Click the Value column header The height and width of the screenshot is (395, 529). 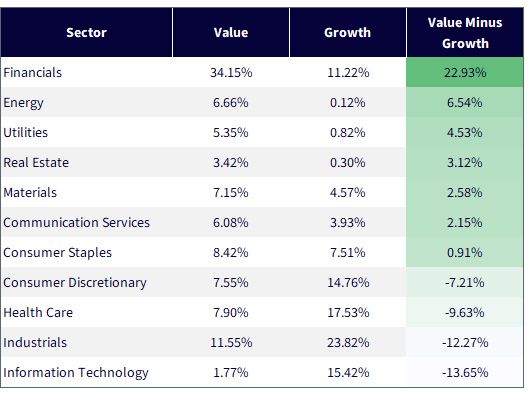click(x=231, y=32)
